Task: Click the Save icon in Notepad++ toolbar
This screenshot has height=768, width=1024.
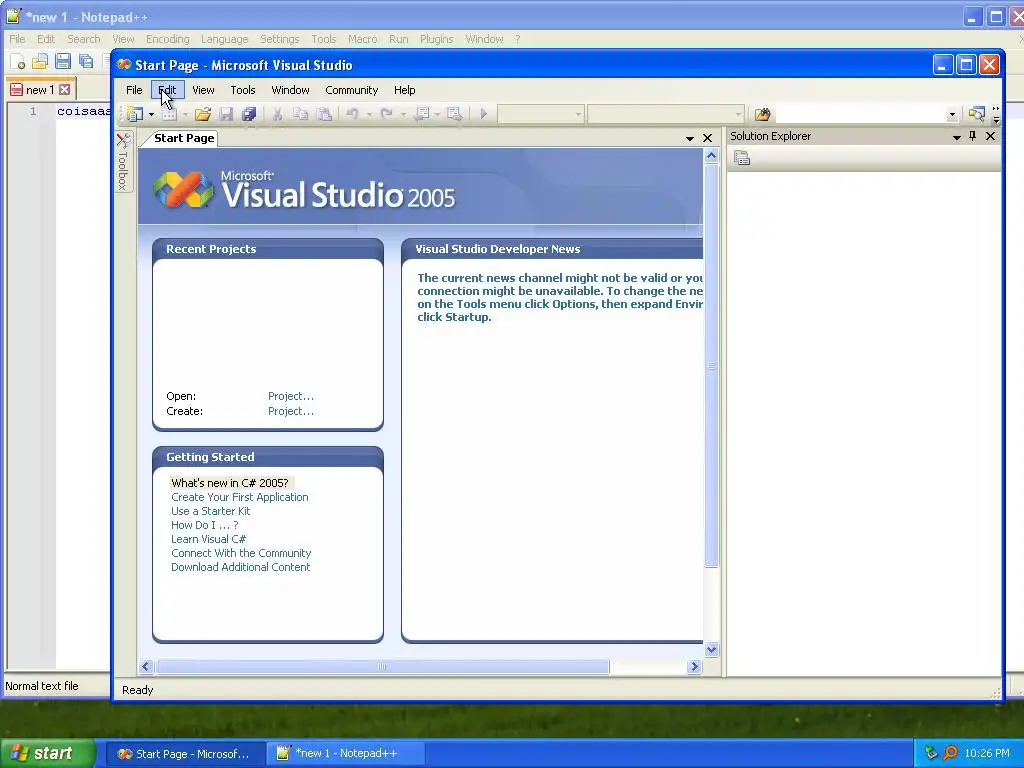Action: 63,61
